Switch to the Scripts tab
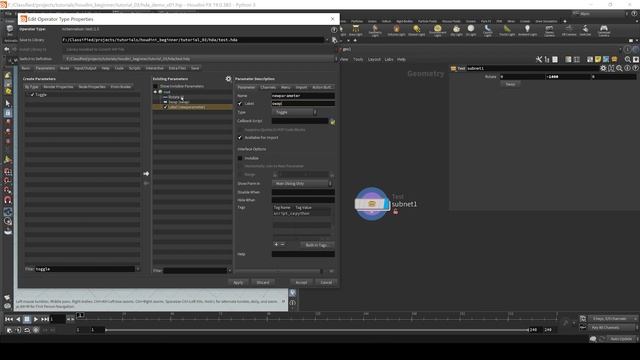Screen dimensions: 640x360 tap(134, 68)
